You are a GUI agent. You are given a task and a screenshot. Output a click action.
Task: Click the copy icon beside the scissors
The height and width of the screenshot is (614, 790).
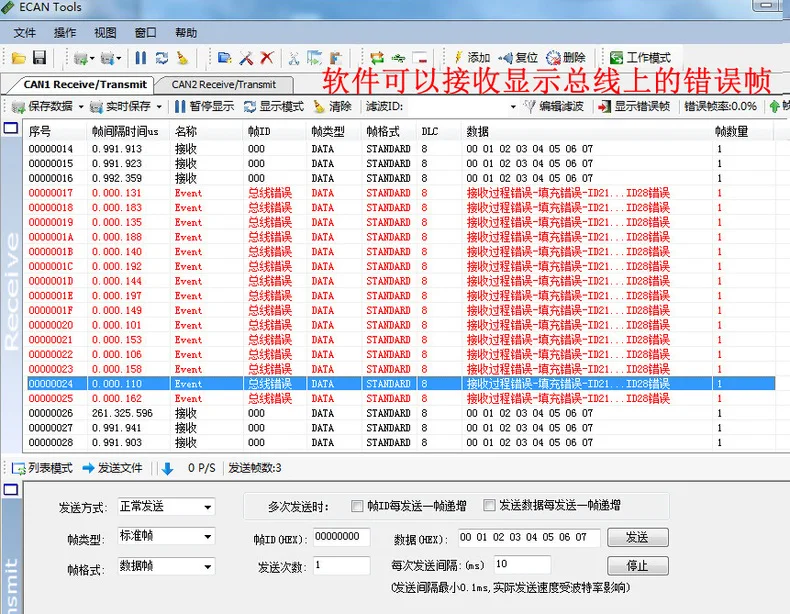point(314,58)
